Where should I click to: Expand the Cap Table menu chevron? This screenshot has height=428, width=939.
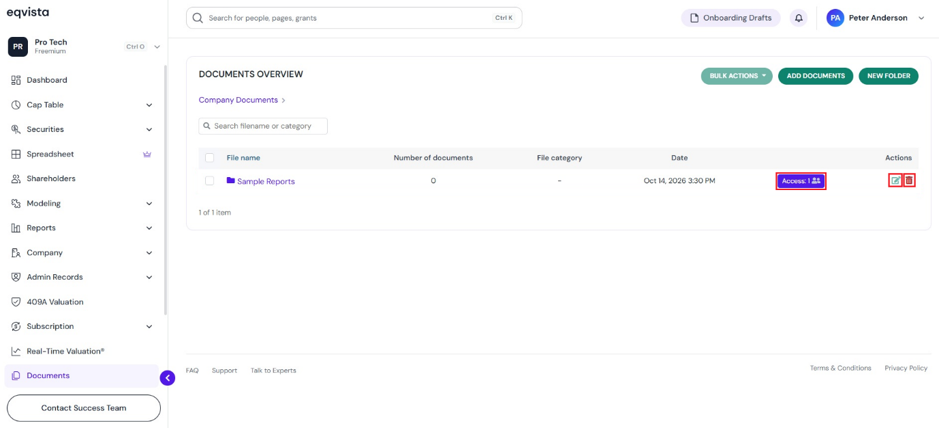tap(149, 105)
